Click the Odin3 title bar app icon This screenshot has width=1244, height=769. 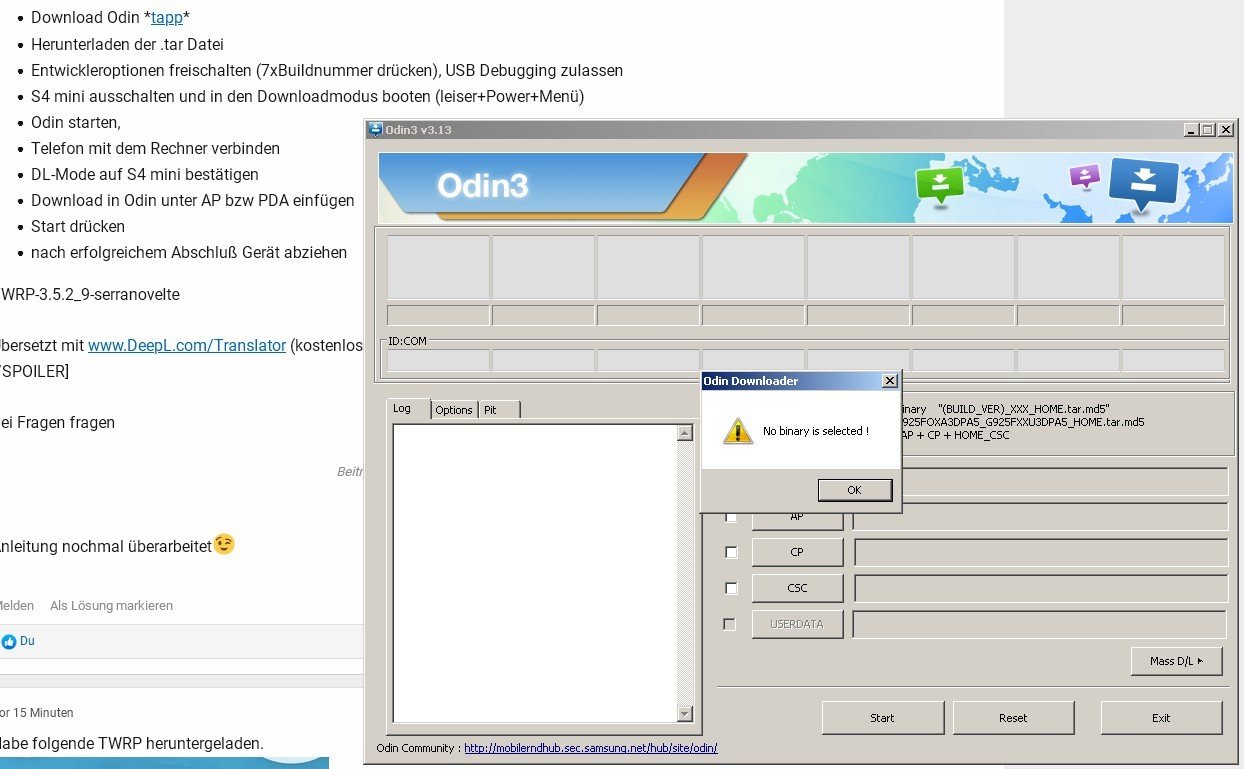[x=375, y=129]
